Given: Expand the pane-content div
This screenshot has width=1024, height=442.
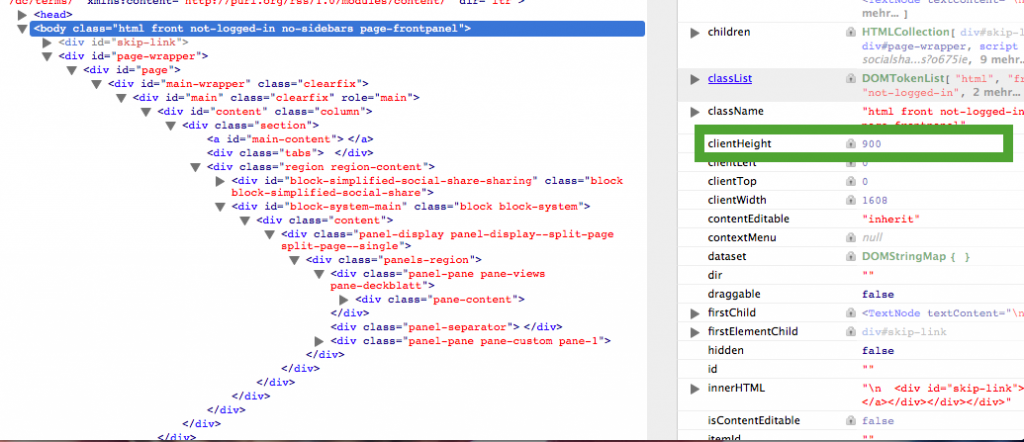Looking at the screenshot, I should (346, 299).
